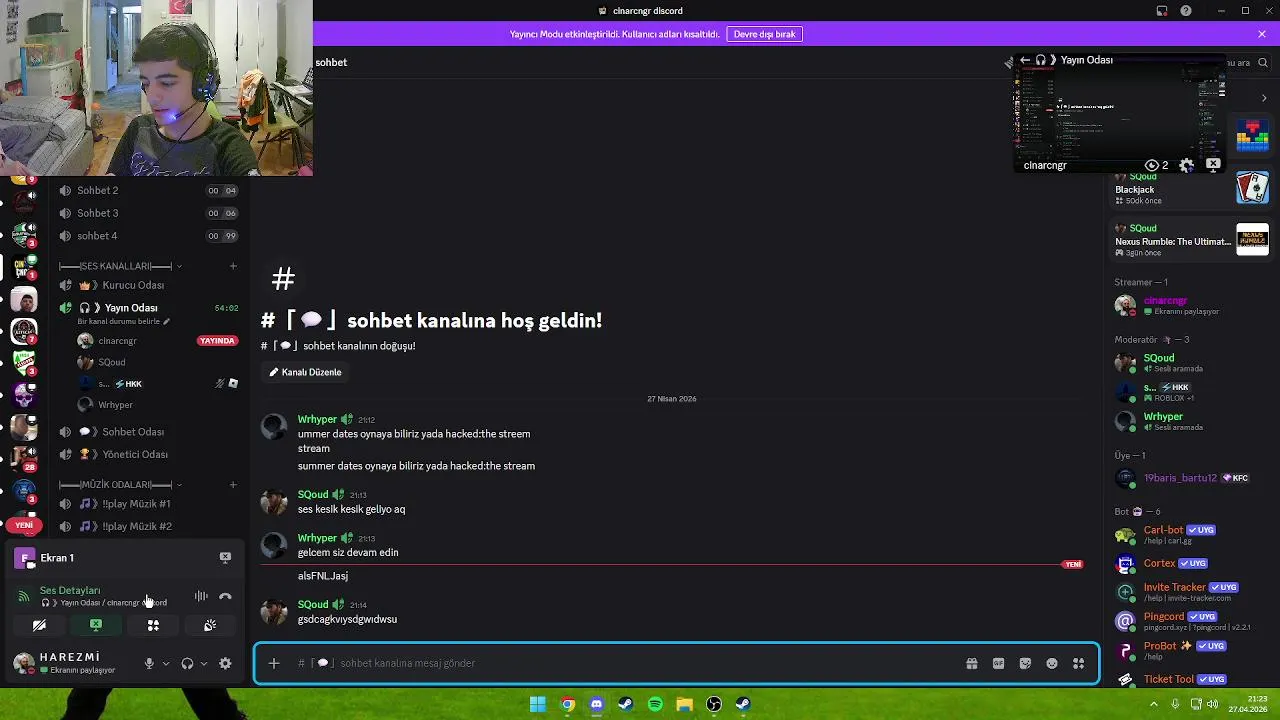The image size is (1280, 720).
Task: Click search magnifier icon
Action: point(1263,62)
